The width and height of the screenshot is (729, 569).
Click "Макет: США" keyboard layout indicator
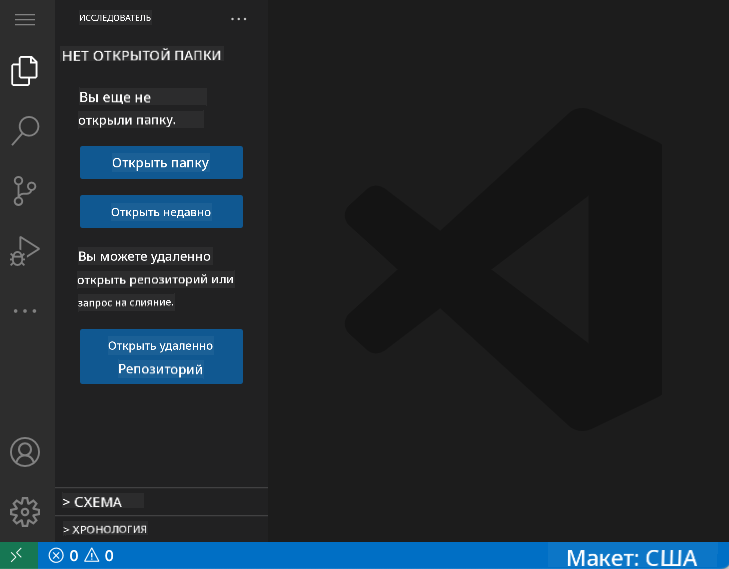631,557
